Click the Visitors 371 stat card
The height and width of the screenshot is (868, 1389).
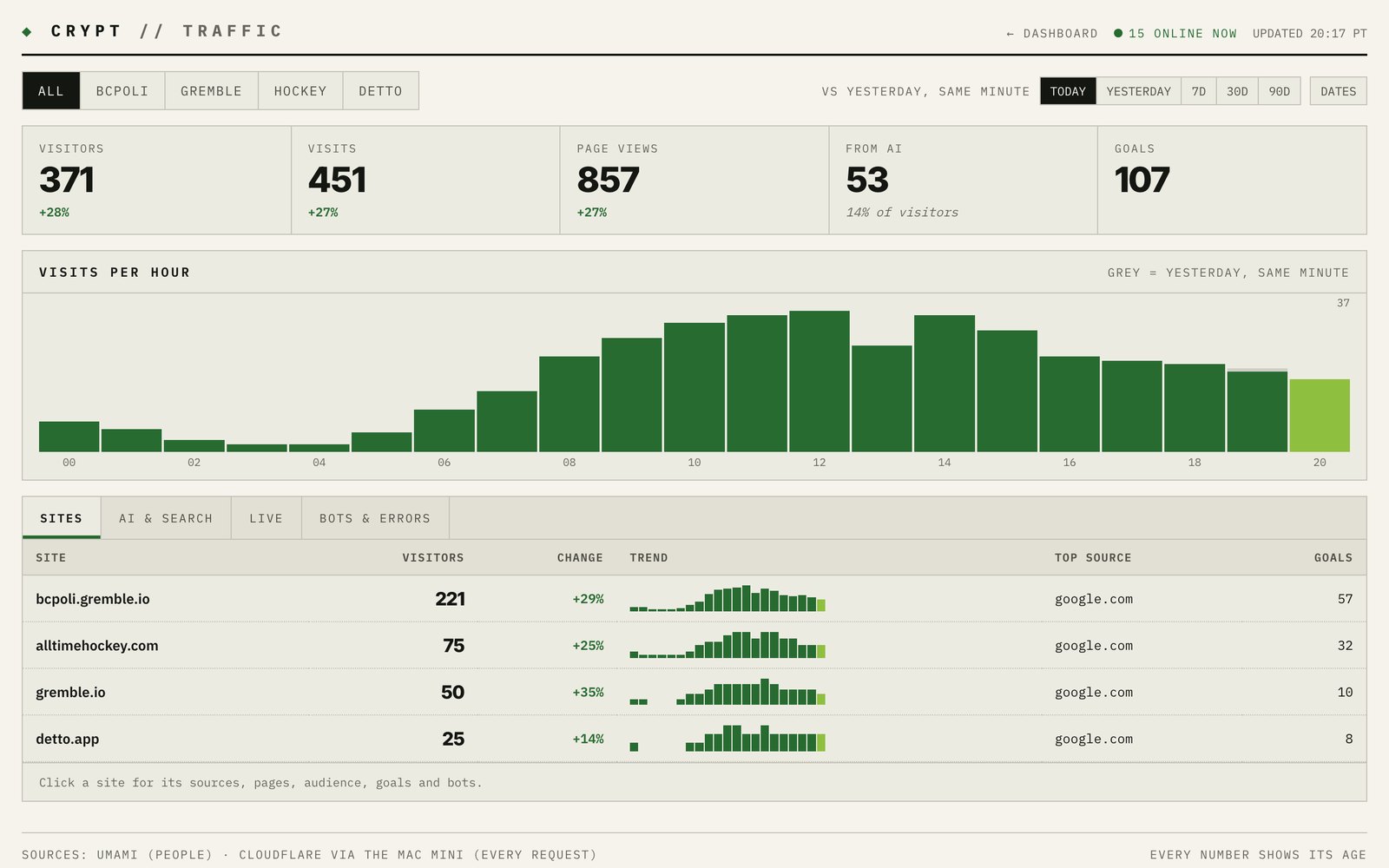(x=156, y=181)
